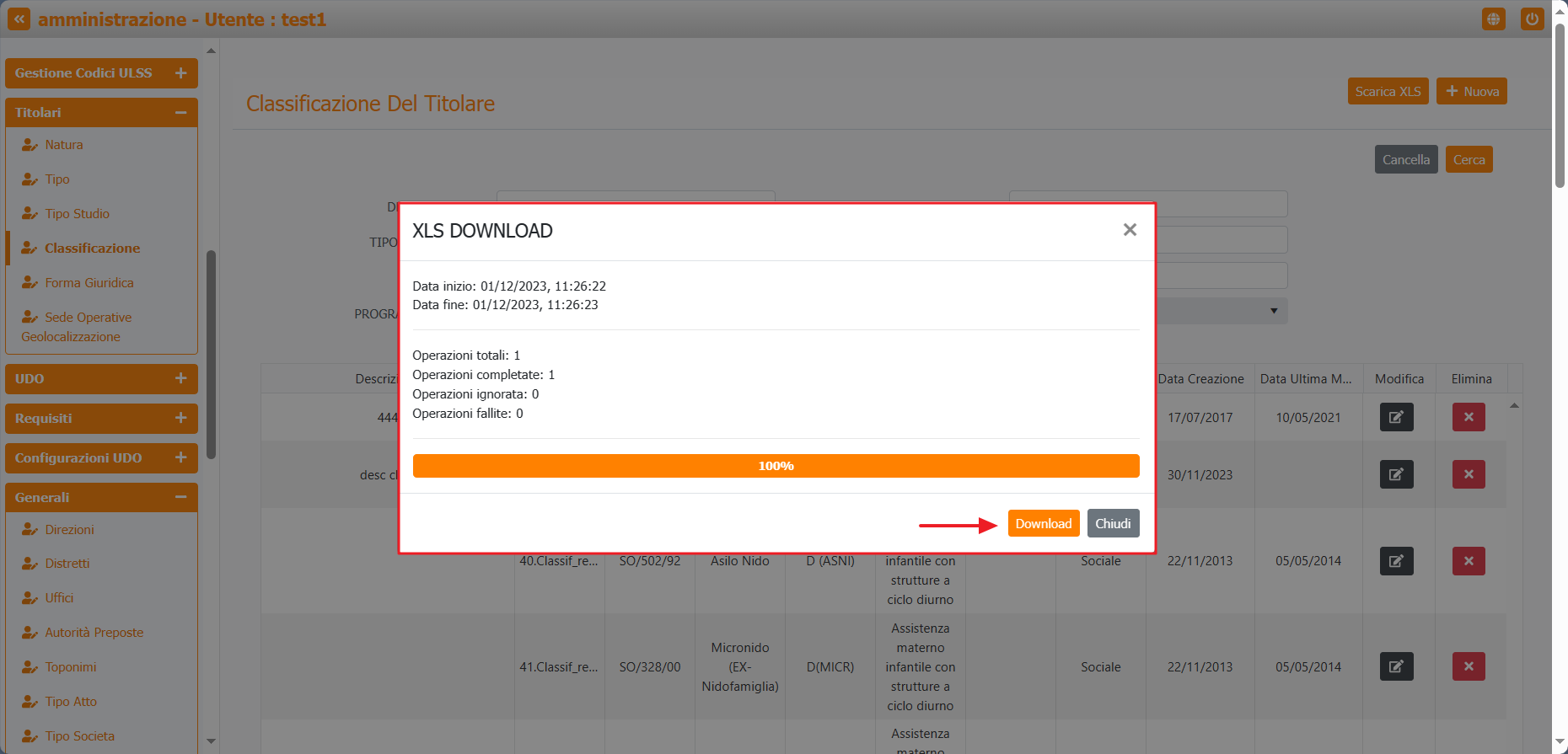Viewport: 1568px width, 754px height.
Task: Open the edit icon for the Asilo Nido row
Action: (1396, 561)
